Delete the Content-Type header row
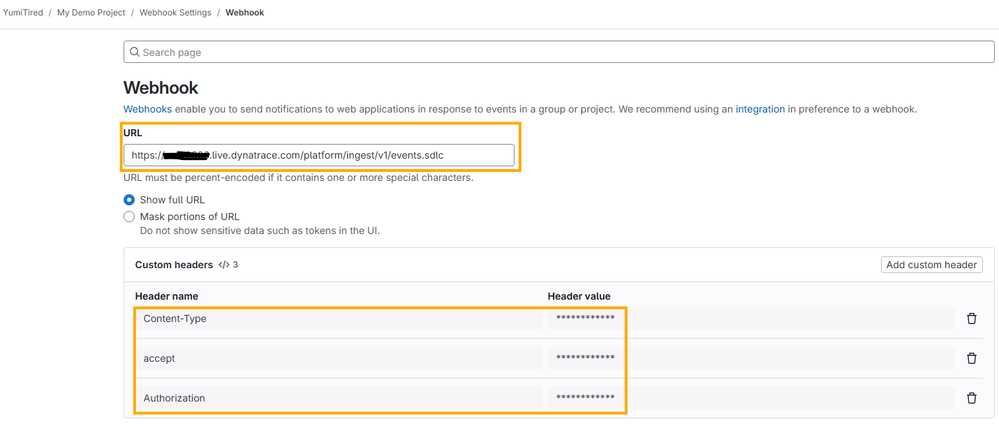 pyautogui.click(x=971, y=319)
